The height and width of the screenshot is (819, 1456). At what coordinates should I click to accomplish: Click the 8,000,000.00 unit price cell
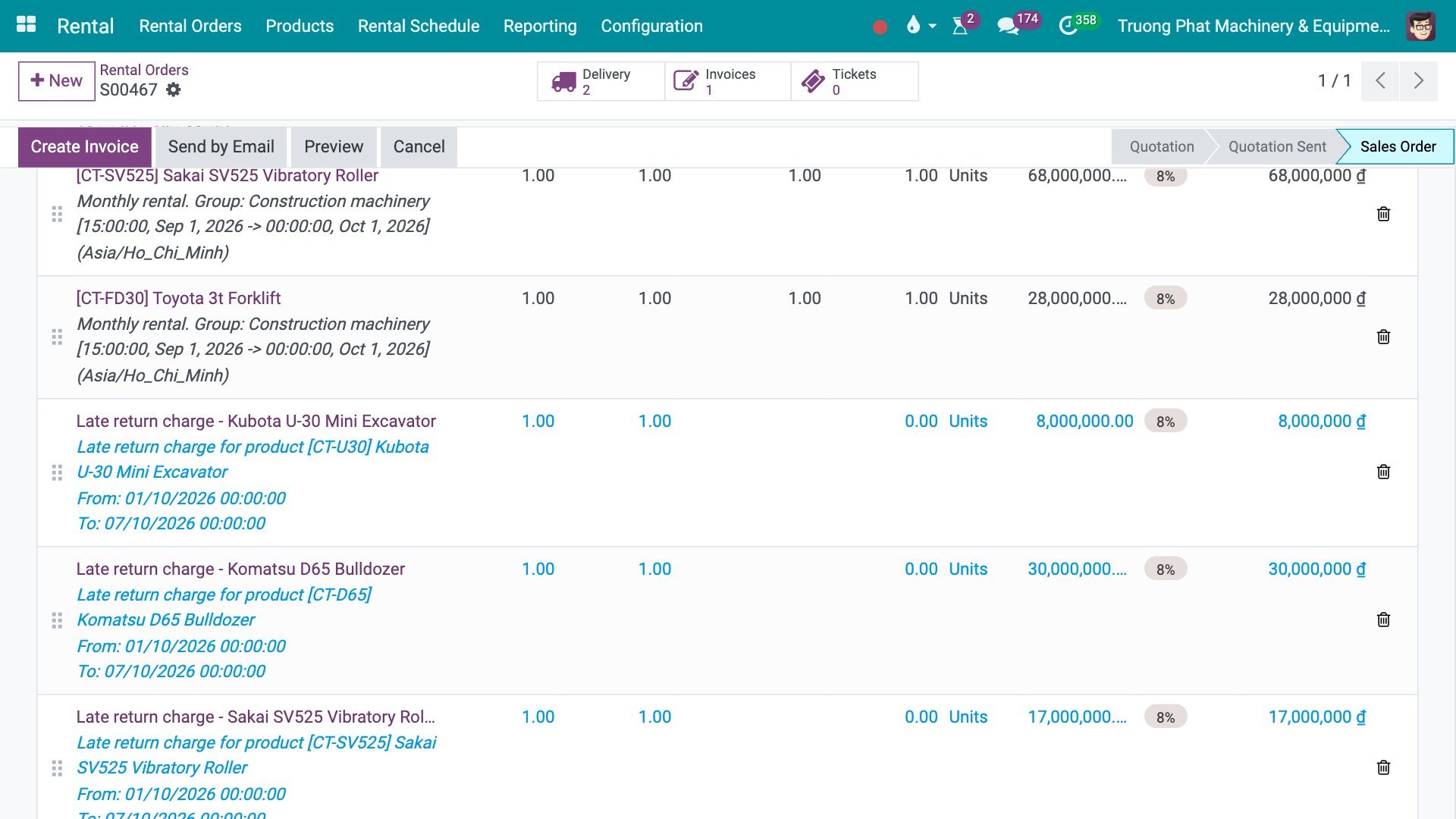coord(1084,421)
